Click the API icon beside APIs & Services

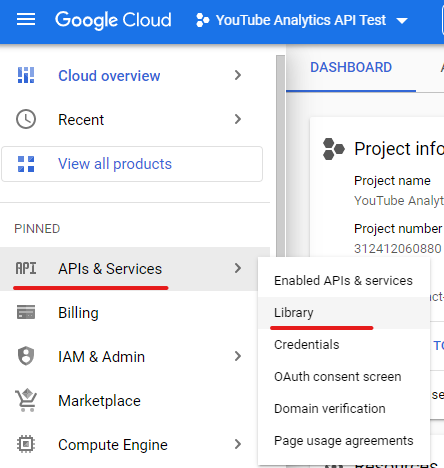(26, 268)
